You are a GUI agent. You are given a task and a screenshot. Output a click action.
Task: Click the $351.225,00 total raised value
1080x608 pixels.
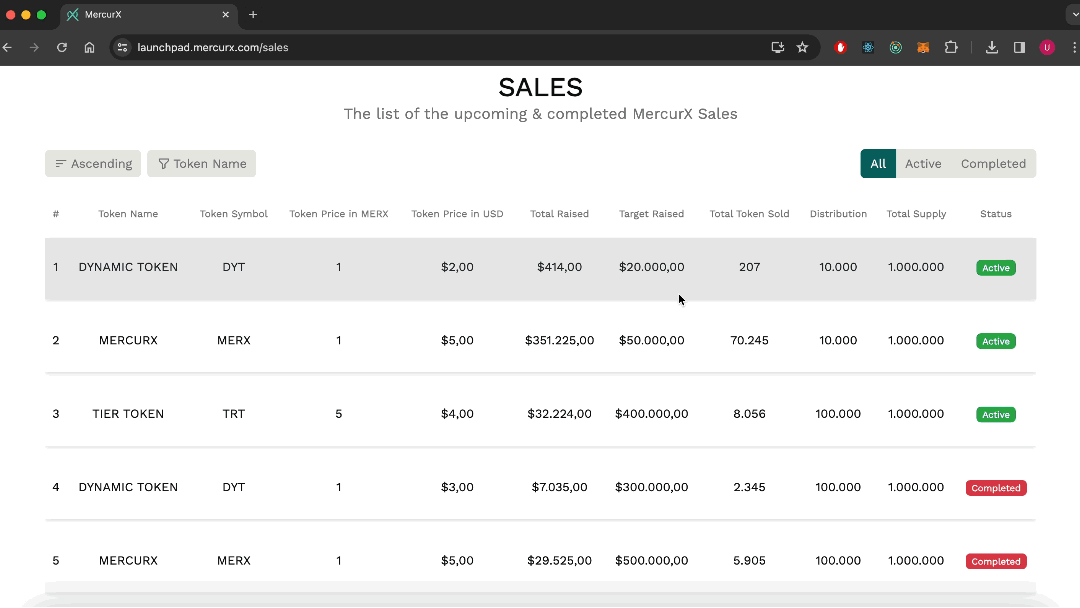pos(559,341)
